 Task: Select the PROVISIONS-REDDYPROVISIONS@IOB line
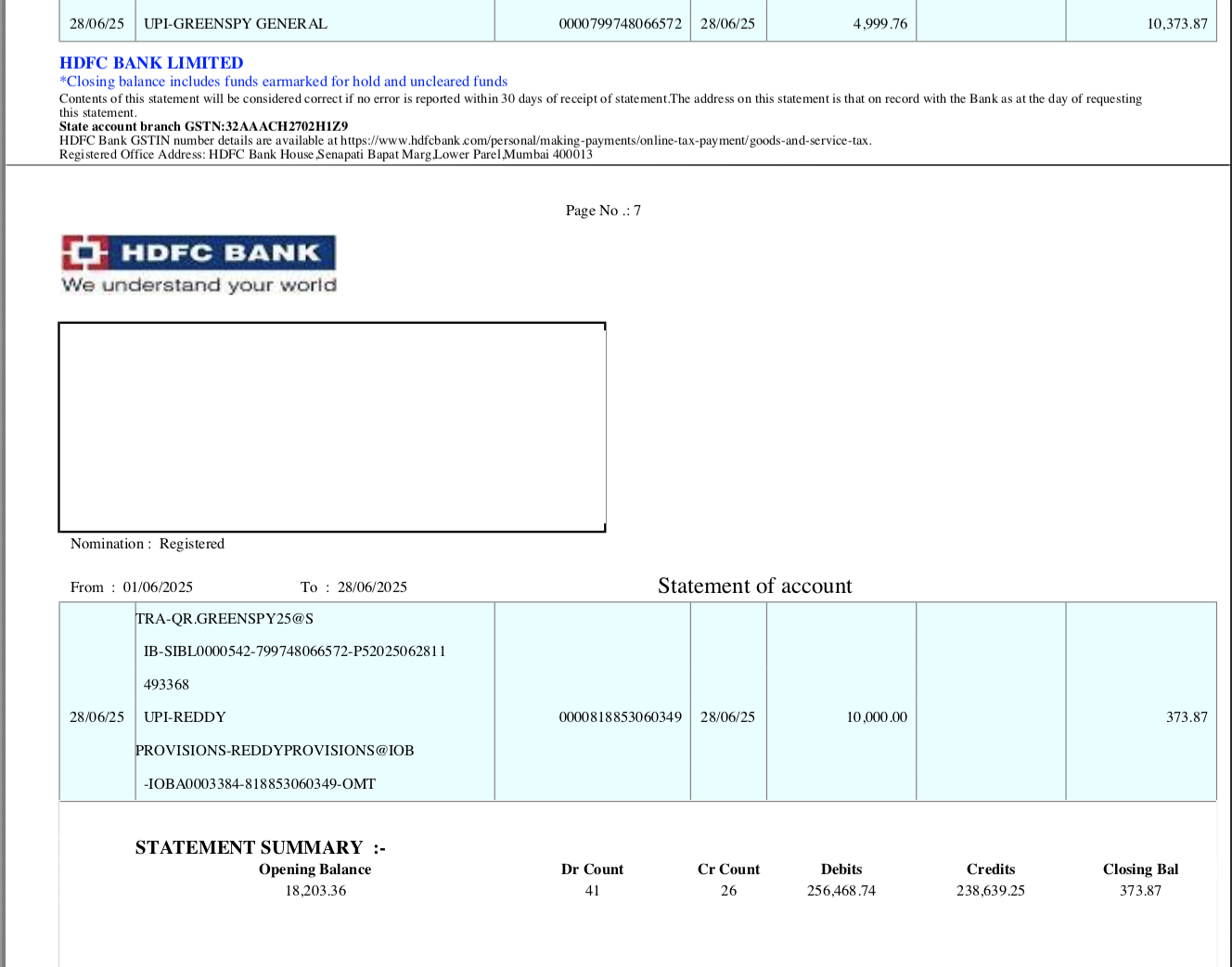275,751
